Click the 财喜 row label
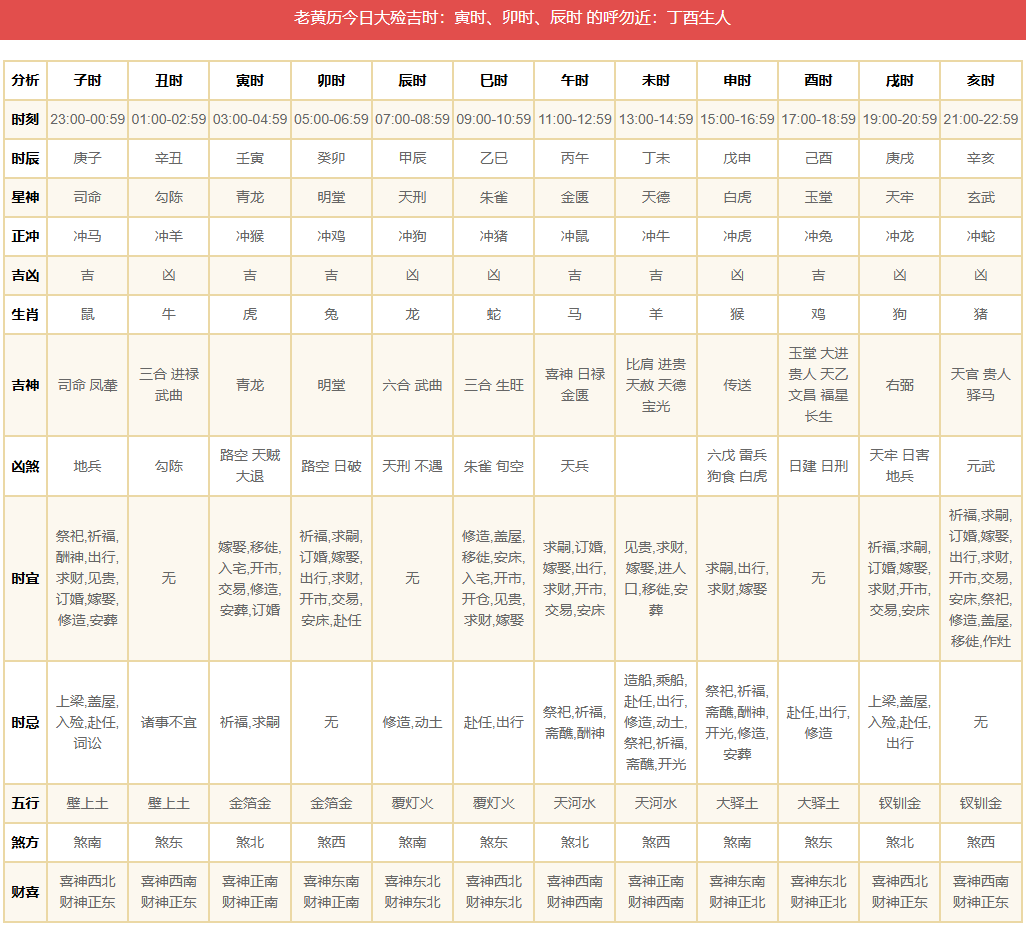Screen dimensions: 1026x927 tap(25, 891)
